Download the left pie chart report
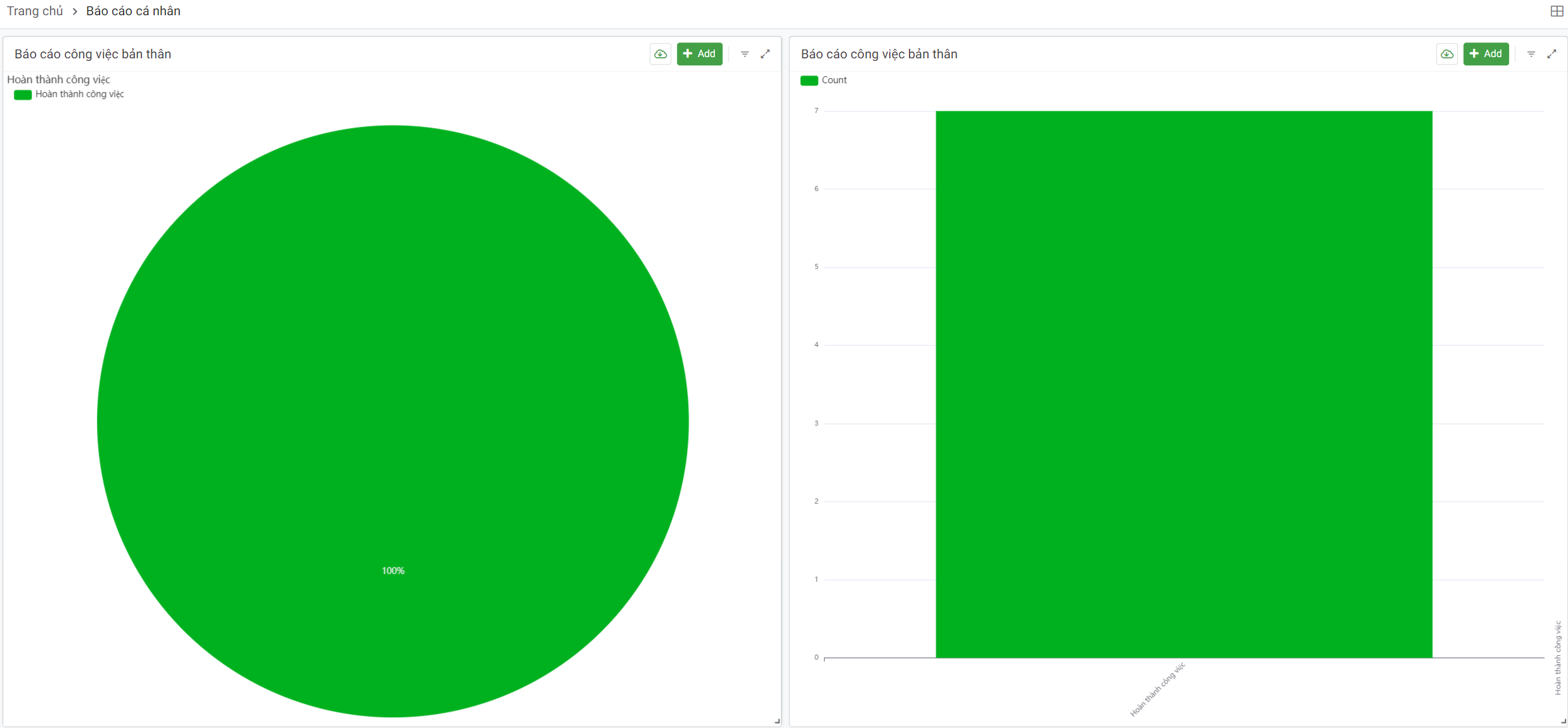Viewport: 1568px width, 728px height. [660, 54]
